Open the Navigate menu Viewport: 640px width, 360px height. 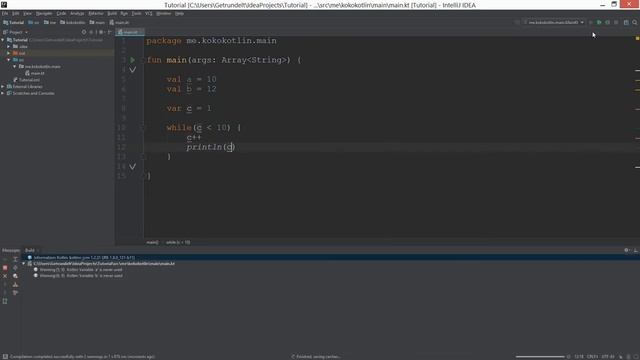pyautogui.click(x=44, y=13)
